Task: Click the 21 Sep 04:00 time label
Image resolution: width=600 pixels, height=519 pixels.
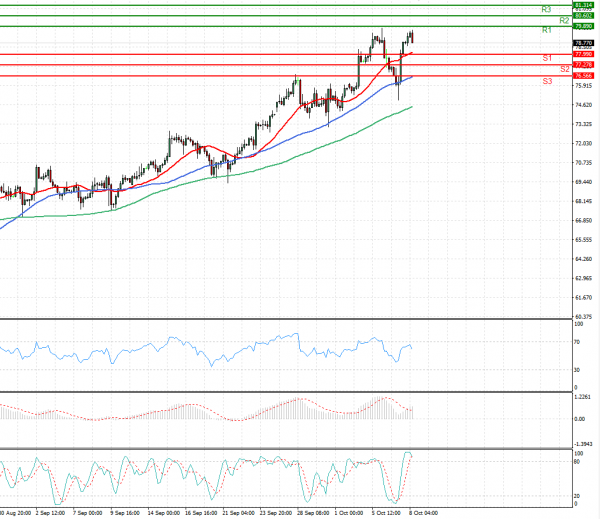Action: [238, 513]
